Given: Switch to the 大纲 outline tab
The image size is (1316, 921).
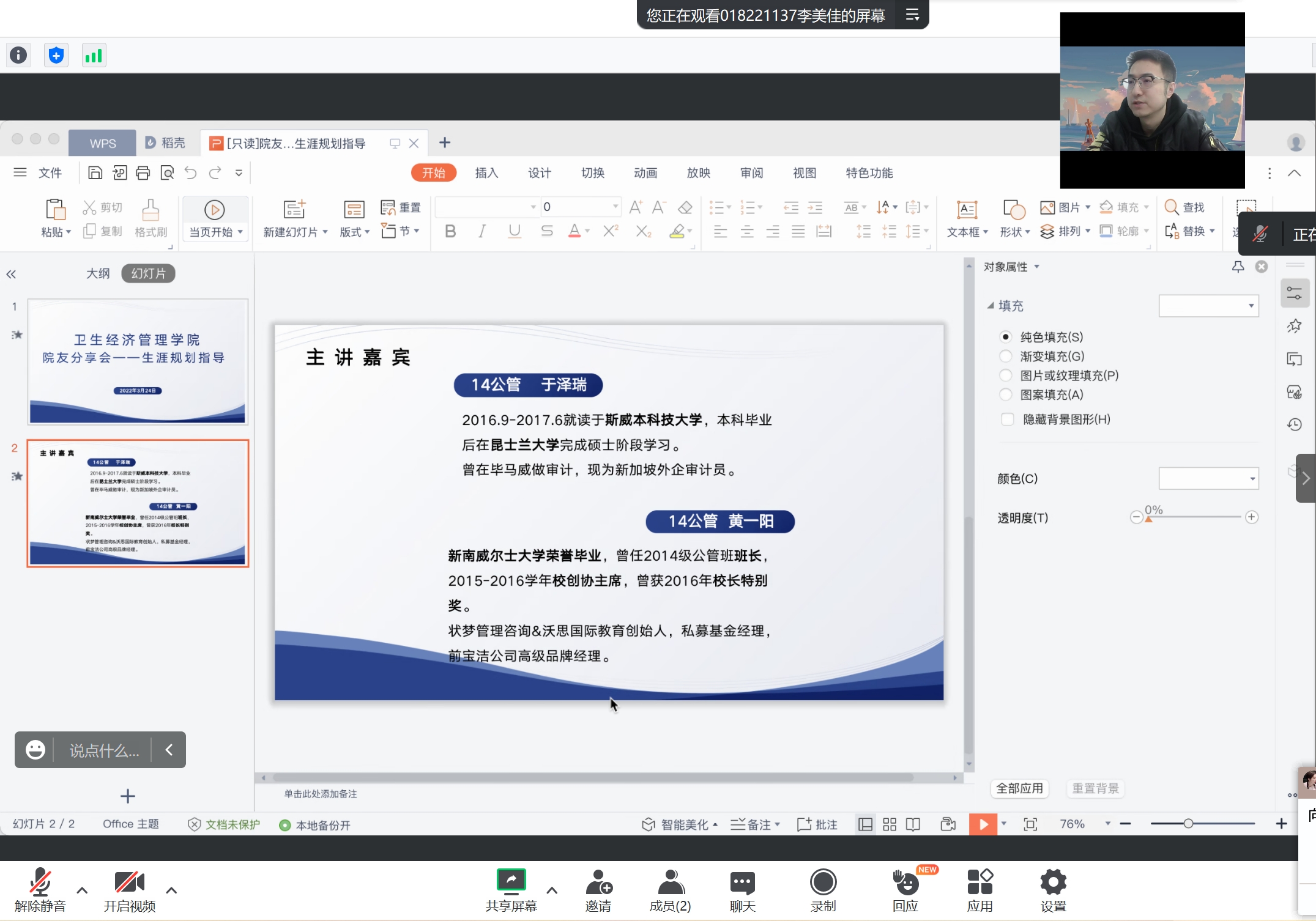Looking at the screenshot, I should [98, 273].
